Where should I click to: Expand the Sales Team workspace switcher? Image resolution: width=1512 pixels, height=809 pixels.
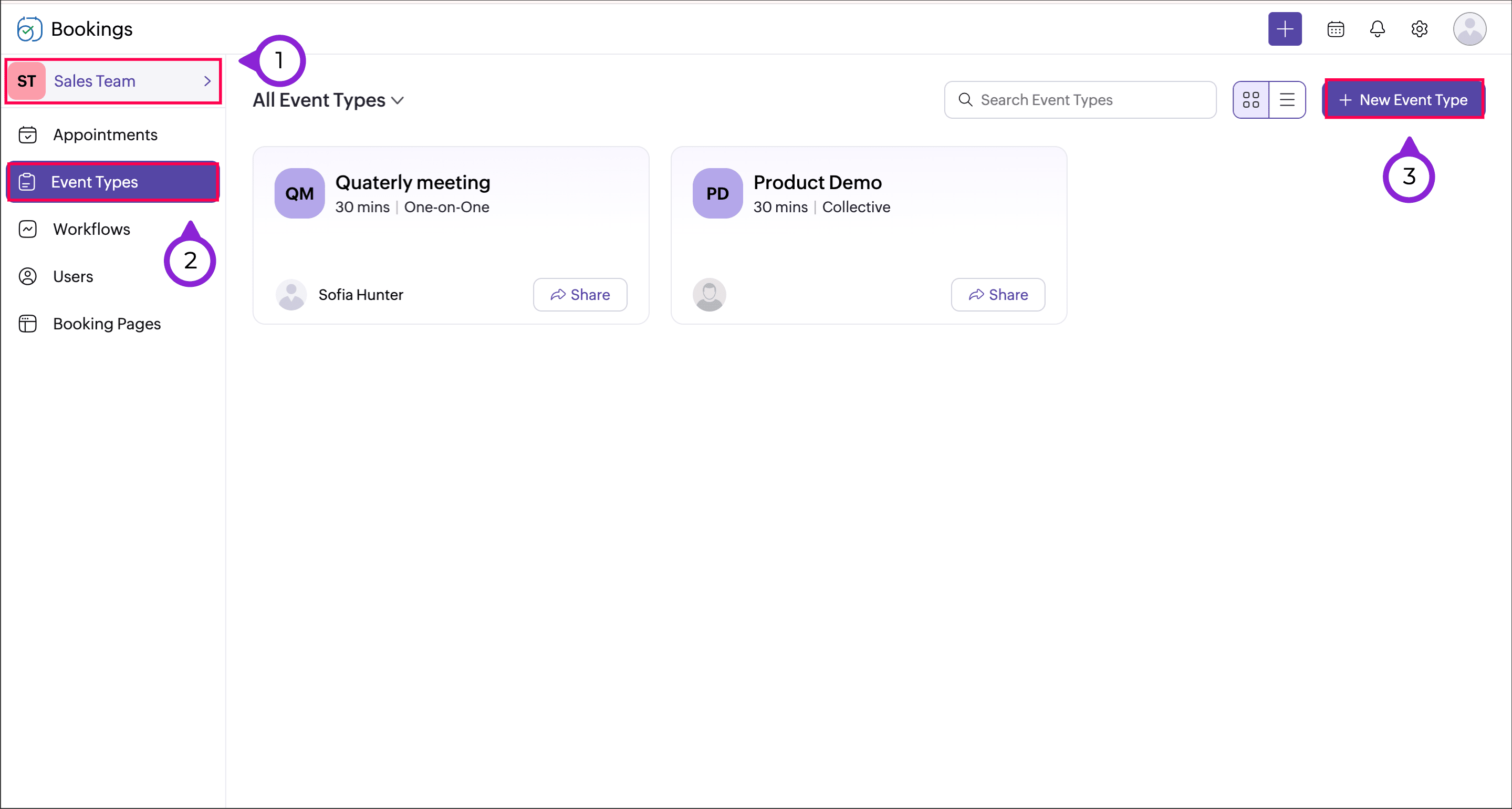pyautogui.click(x=113, y=81)
